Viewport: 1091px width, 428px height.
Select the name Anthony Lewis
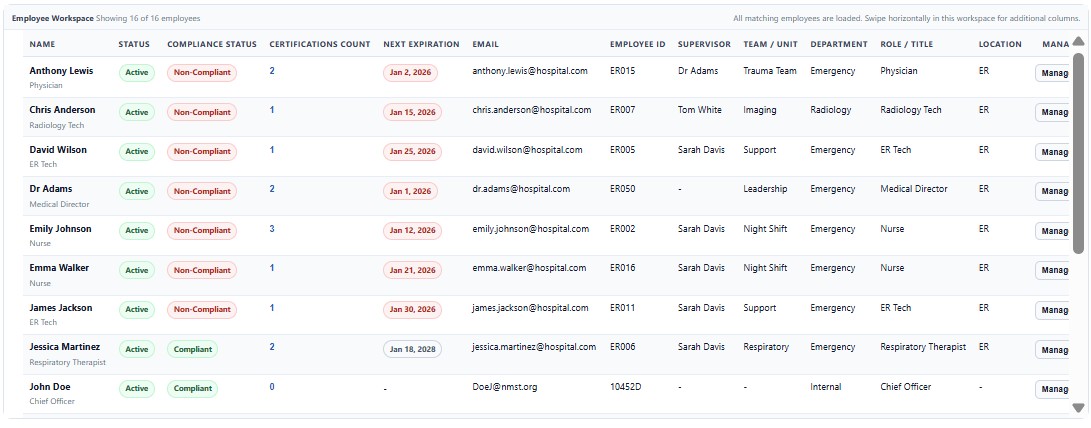pos(61,71)
